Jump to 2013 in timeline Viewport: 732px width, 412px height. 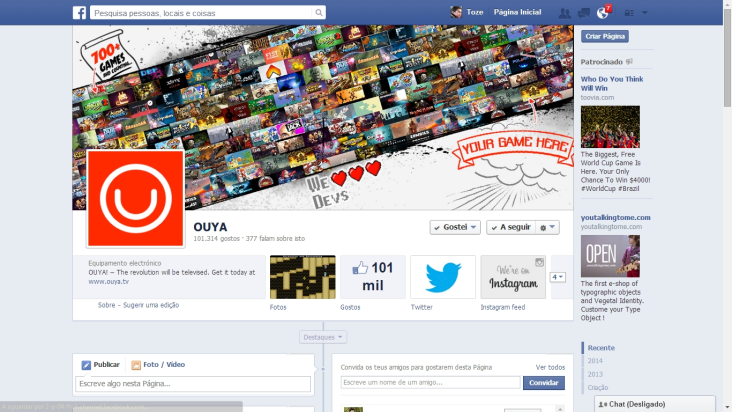coord(595,374)
